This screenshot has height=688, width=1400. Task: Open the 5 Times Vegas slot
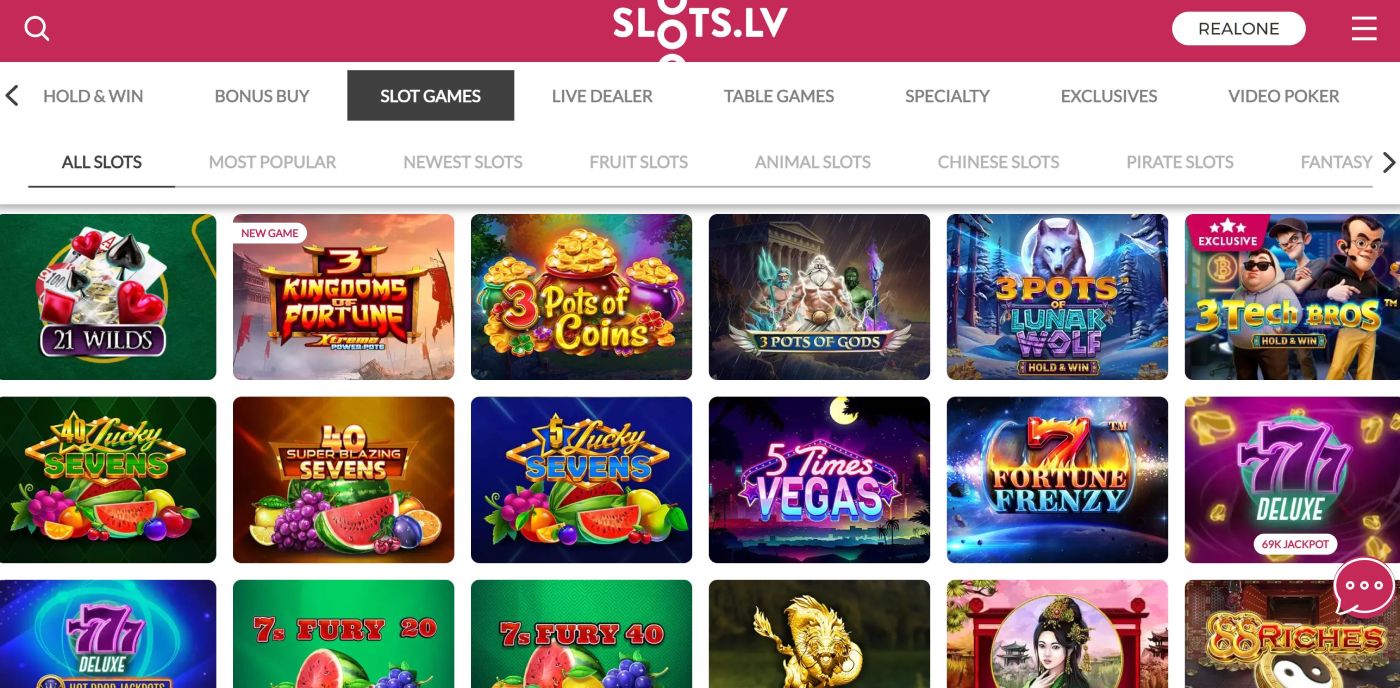(x=819, y=480)
